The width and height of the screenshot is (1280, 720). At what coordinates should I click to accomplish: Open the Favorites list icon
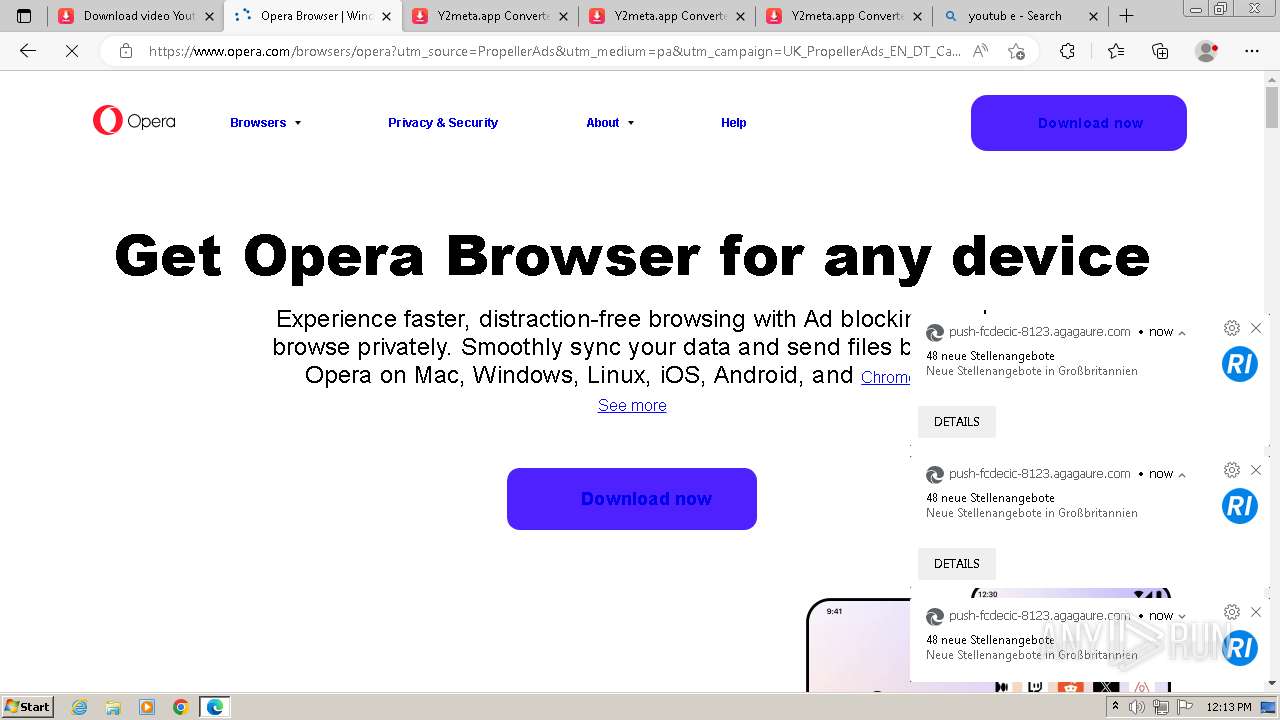(x=1116, y=51)
